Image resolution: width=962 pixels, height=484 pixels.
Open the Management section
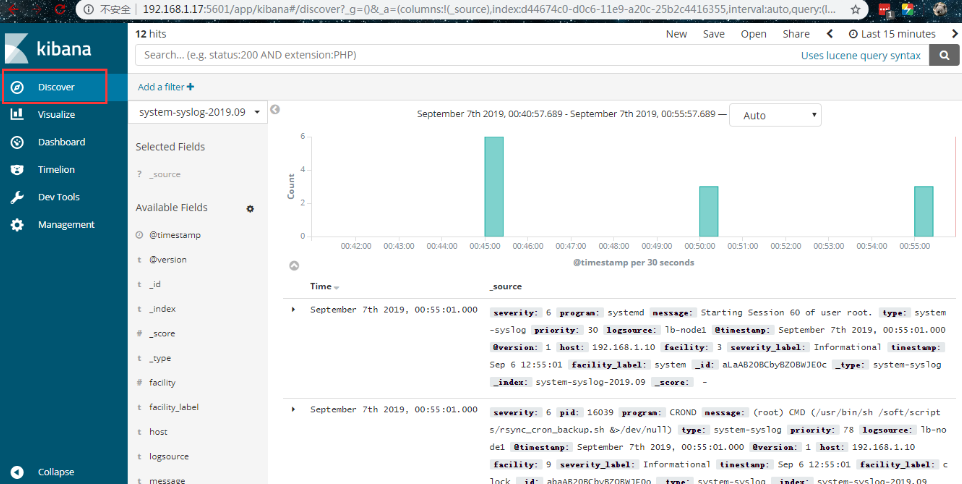point(66,225)
